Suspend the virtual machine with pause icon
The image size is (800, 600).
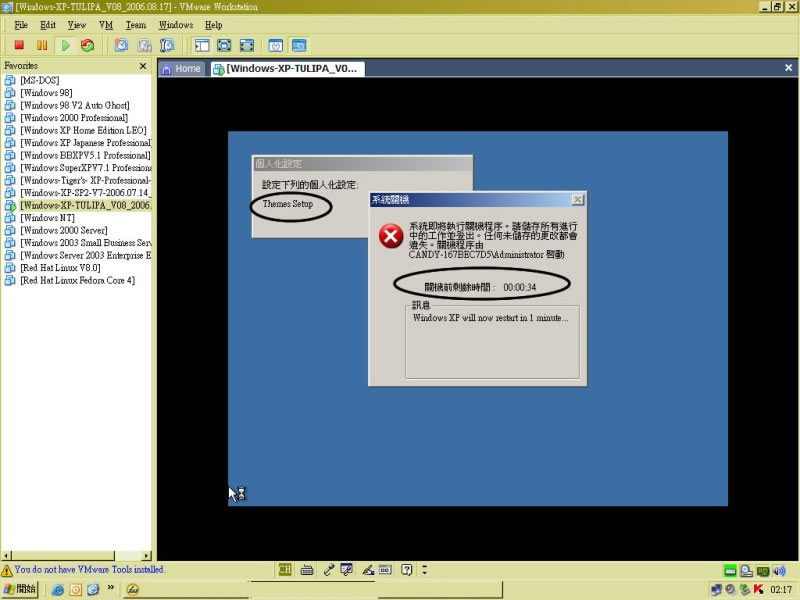click(42, 45)
